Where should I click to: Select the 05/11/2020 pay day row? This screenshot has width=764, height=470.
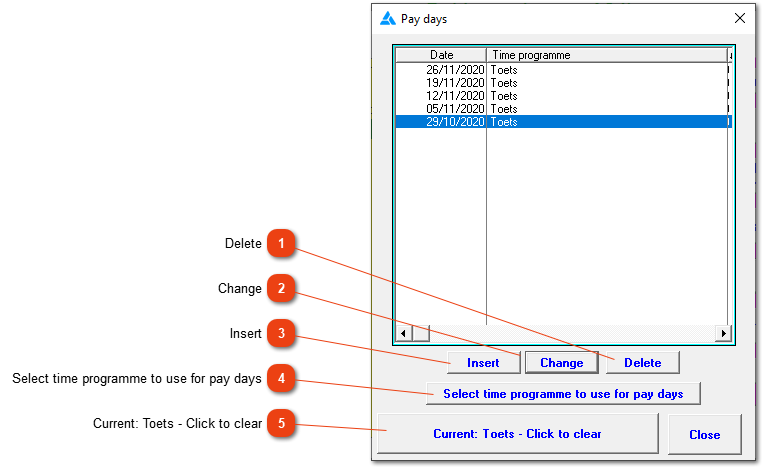pos(563,109)
